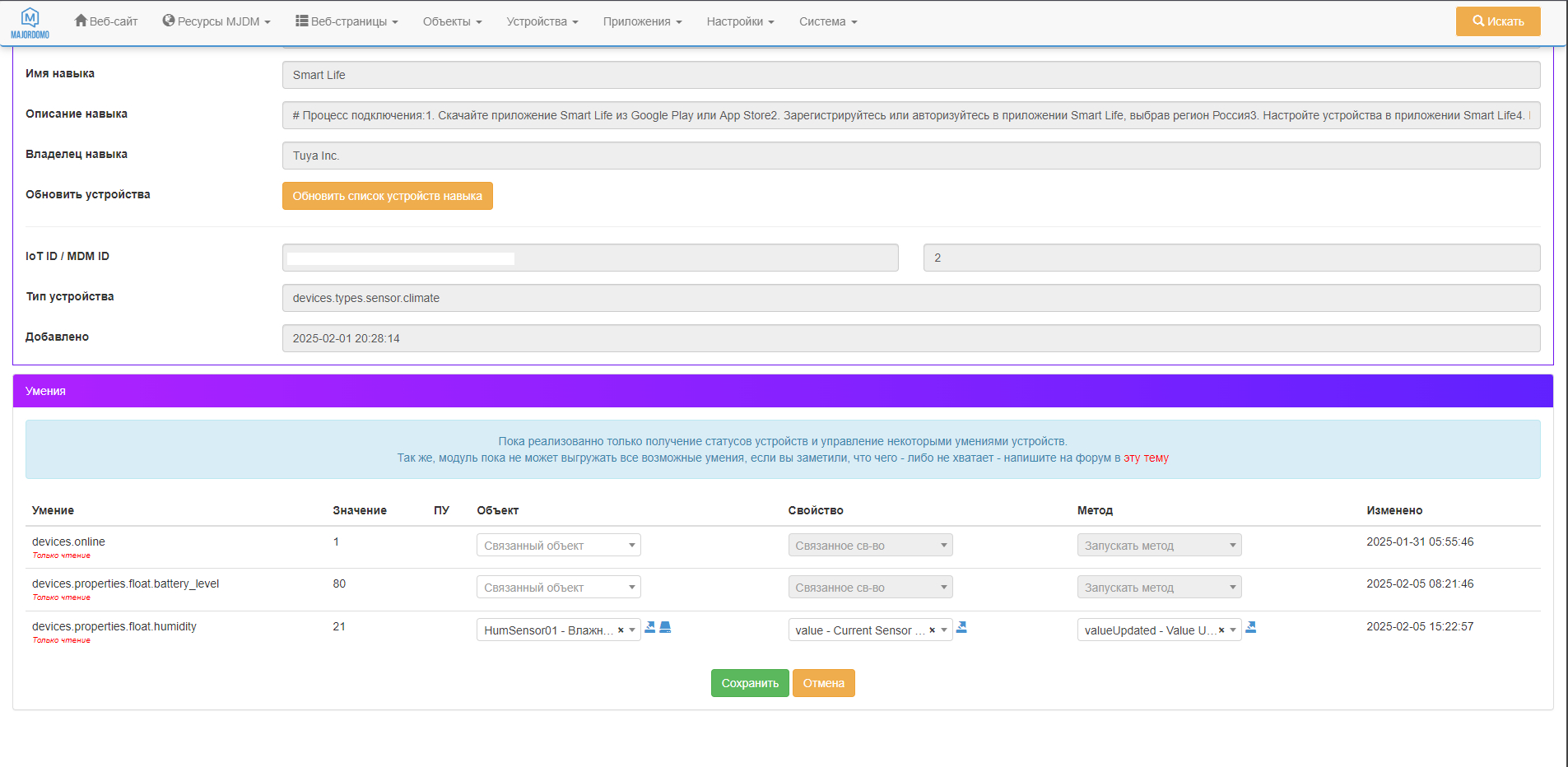Click Обновить список устройств навыка button

point(387,196)
